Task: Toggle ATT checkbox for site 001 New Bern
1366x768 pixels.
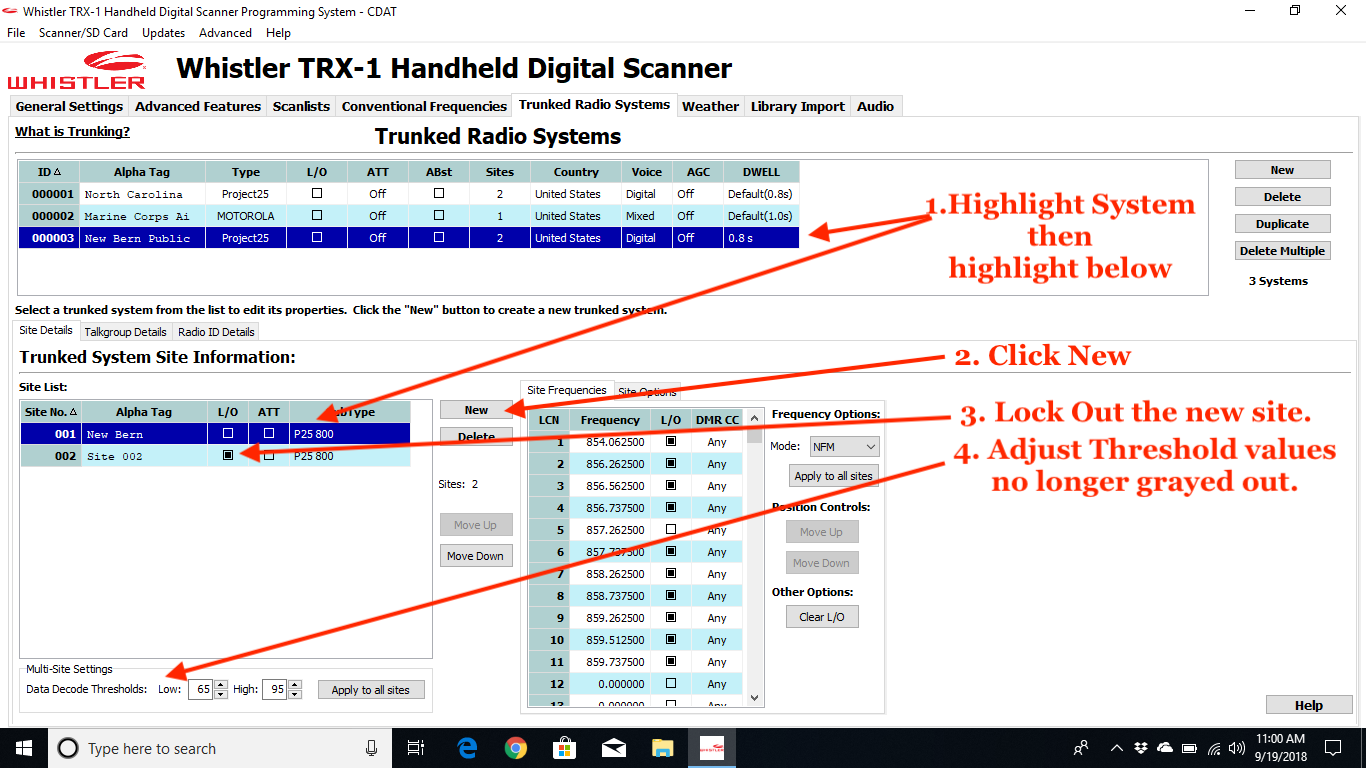Action: click(269, 434)
